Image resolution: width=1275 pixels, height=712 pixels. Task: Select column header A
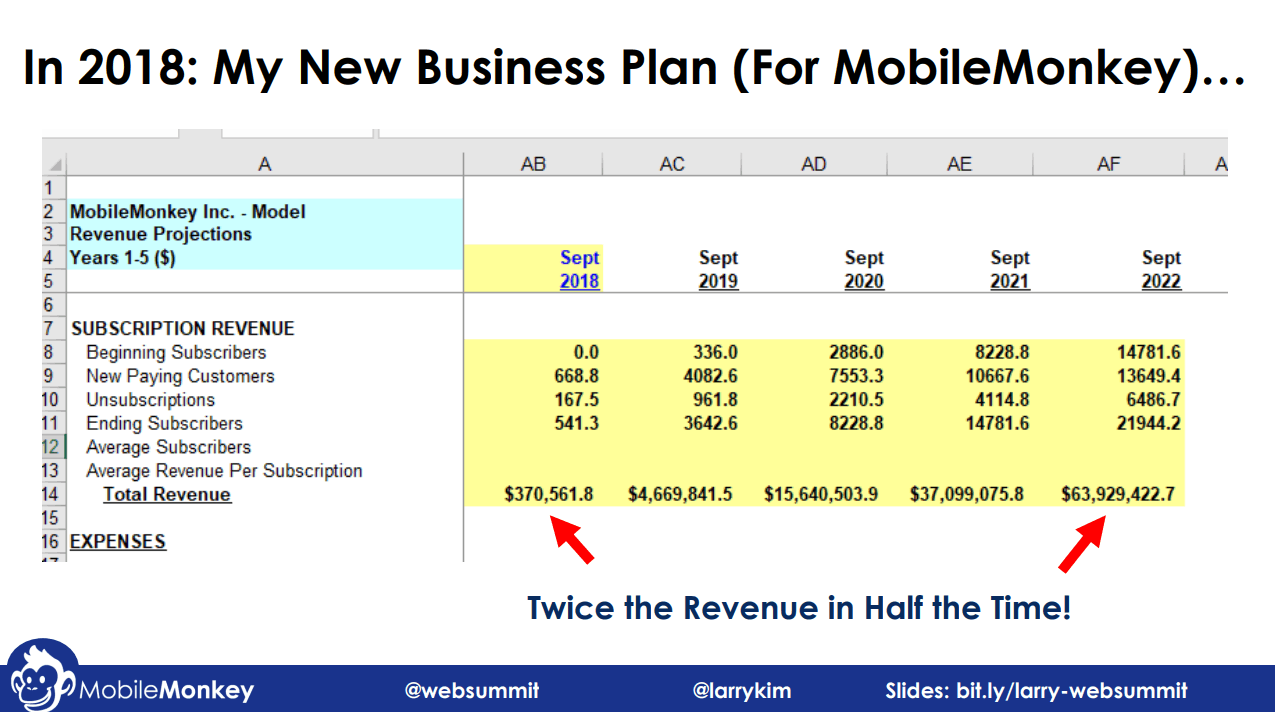pyautogui.click(x=264, y=164)
